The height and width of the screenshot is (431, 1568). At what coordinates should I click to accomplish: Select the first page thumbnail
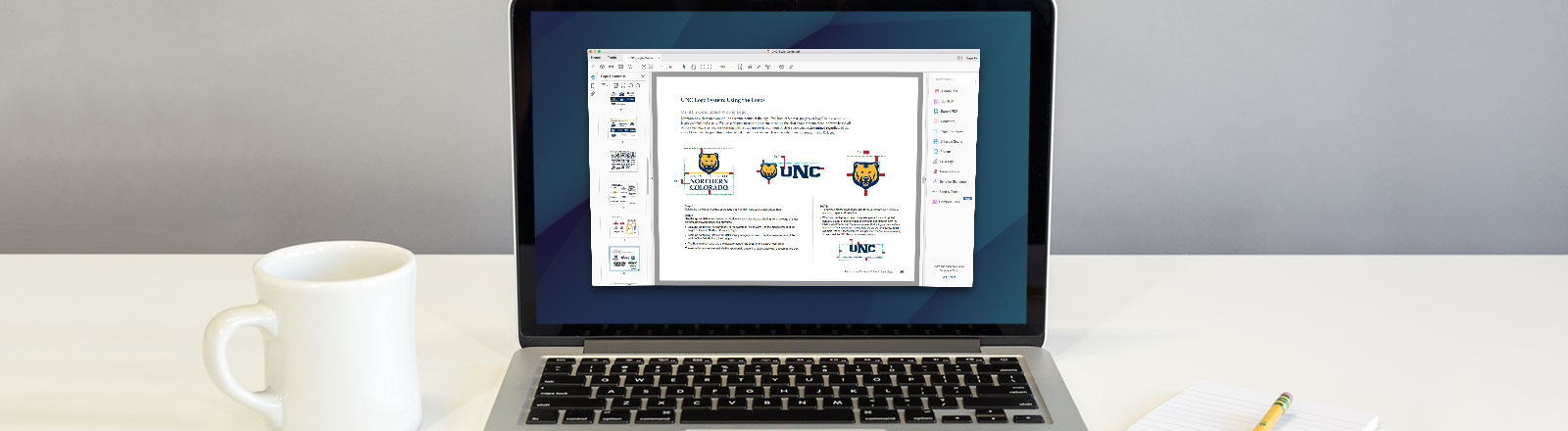[x=623, y=98]
